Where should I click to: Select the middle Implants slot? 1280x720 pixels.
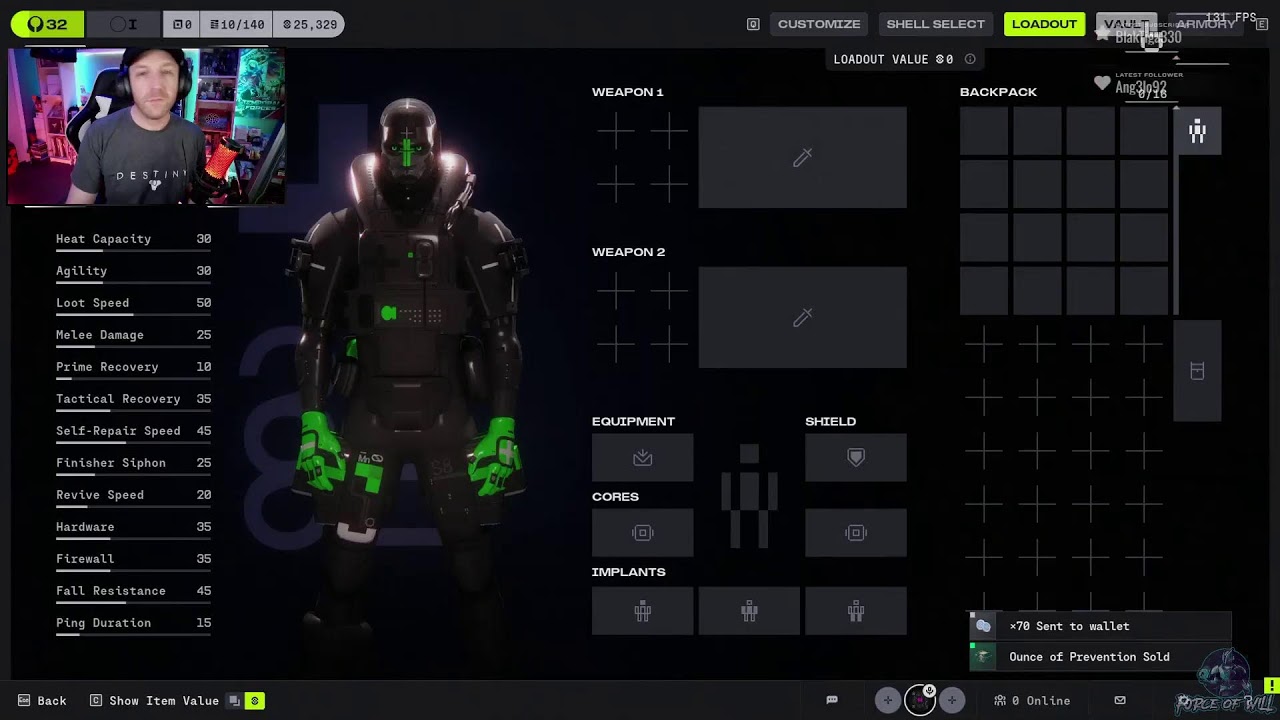coord(749,611)
